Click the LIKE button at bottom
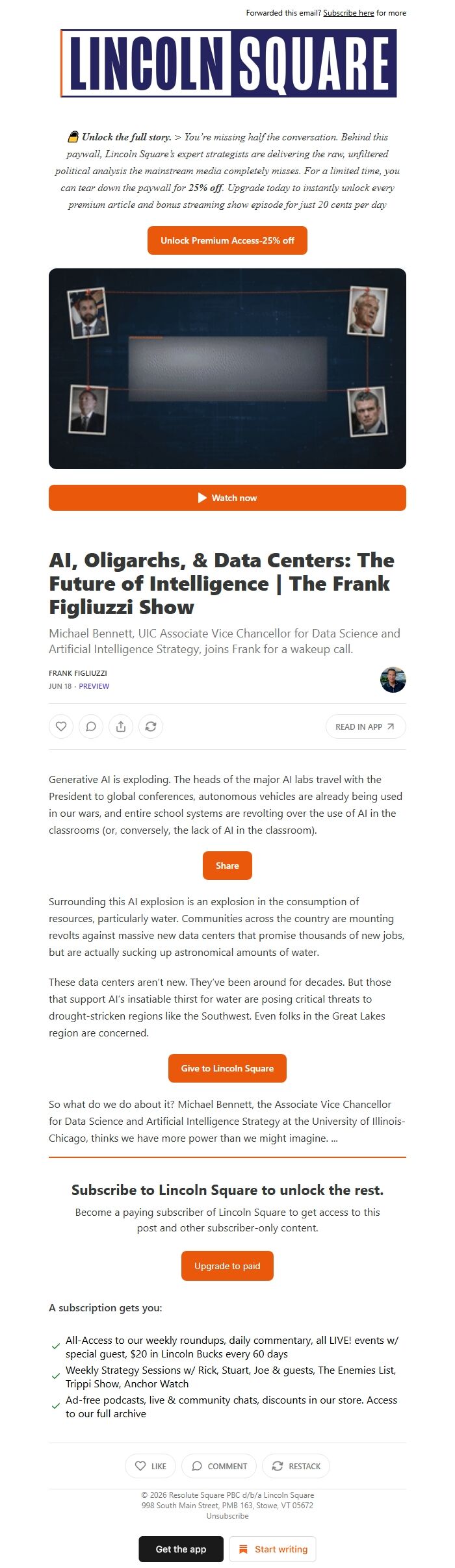The width and height of the screenshot is (455, 1568). pyautogui.click(x=150, y=1466)
